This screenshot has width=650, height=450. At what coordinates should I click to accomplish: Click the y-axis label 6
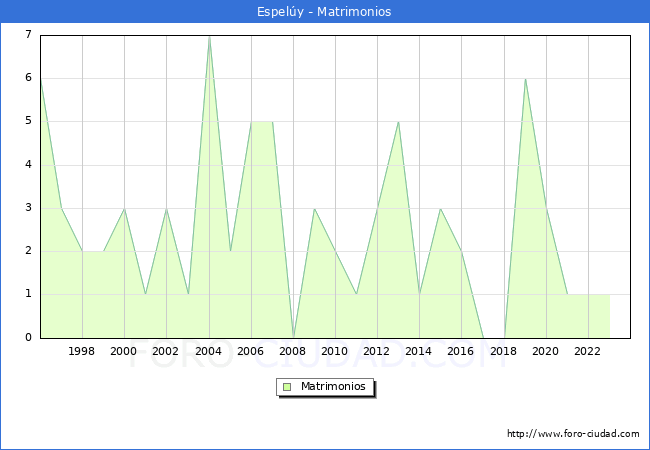(x=28, y=77)
